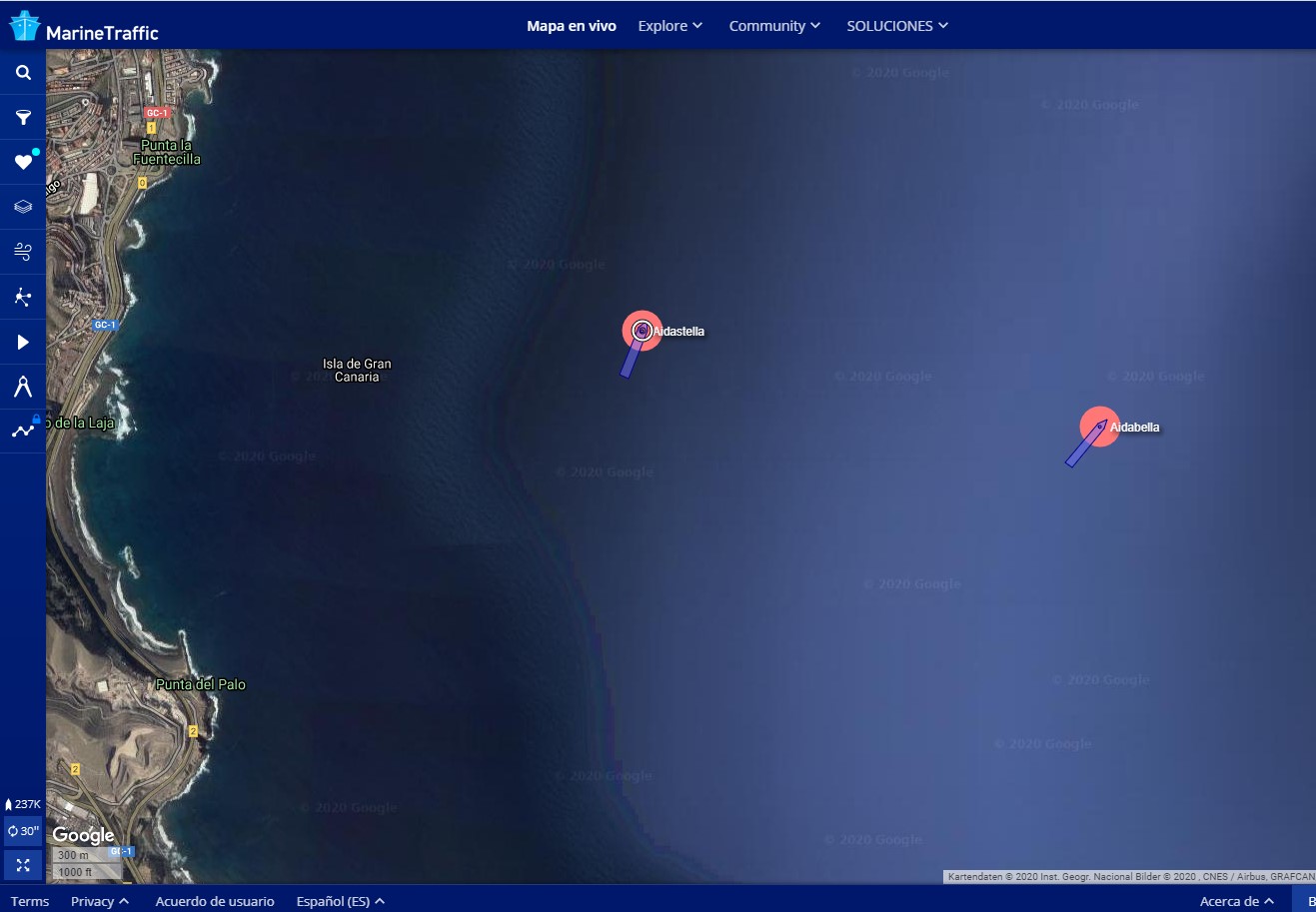This screenshot has width=1316, height=912.
Task: Go to Mapa en vivo tab
Action: pos(572,26)
